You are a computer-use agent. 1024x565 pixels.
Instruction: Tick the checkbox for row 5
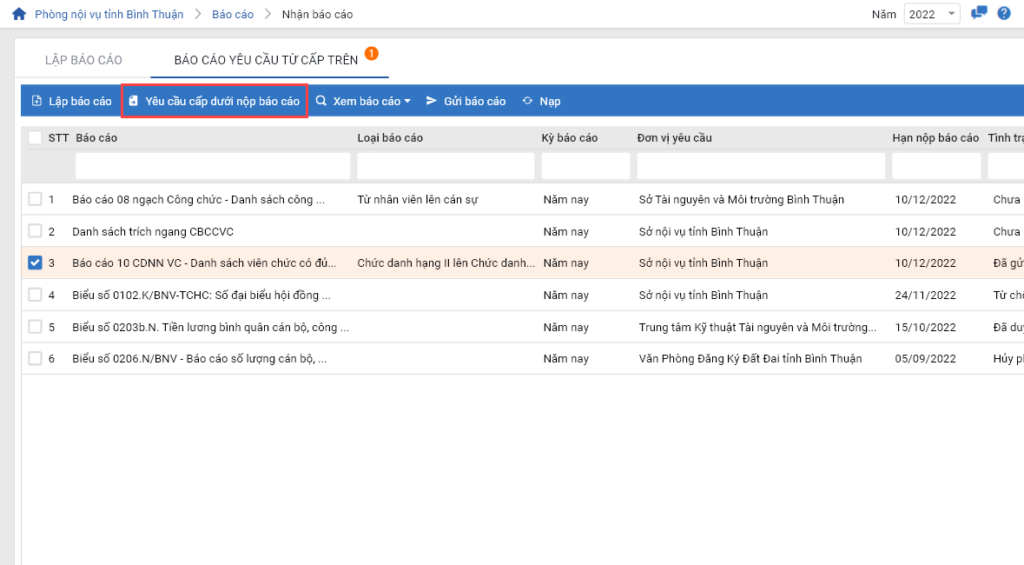point(35,327)
